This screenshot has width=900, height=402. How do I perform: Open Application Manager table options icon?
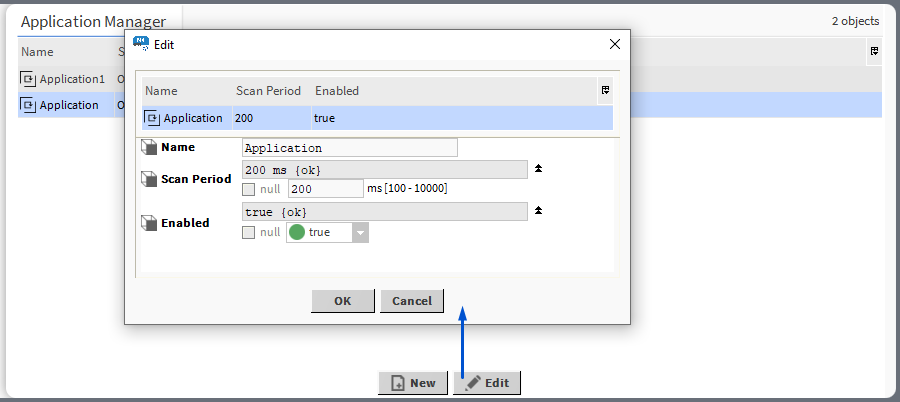pos(874,51)
